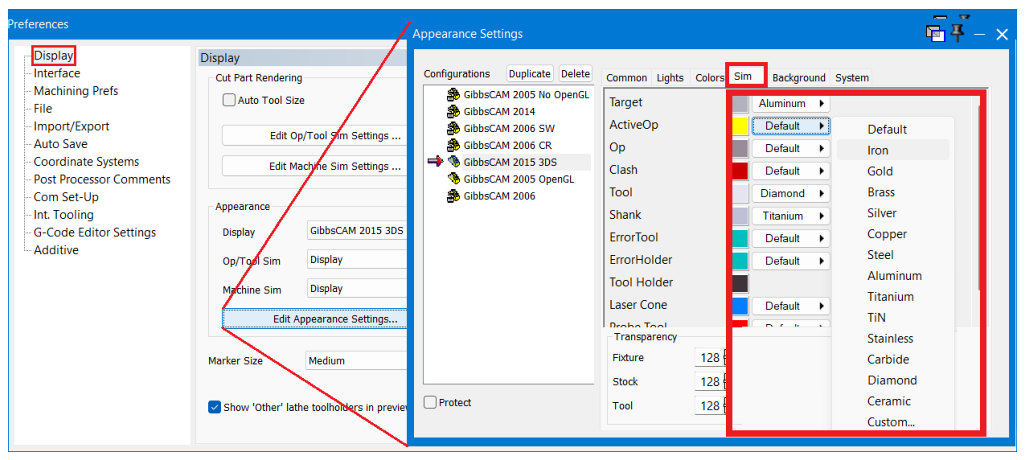Choose Stainless from the material menu
1025x460 pixels.
point(893,338)
